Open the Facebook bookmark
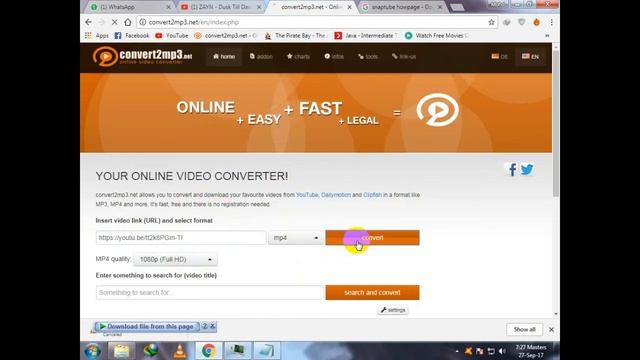Viewport: 640px width, 360px height. coord(132,36)
